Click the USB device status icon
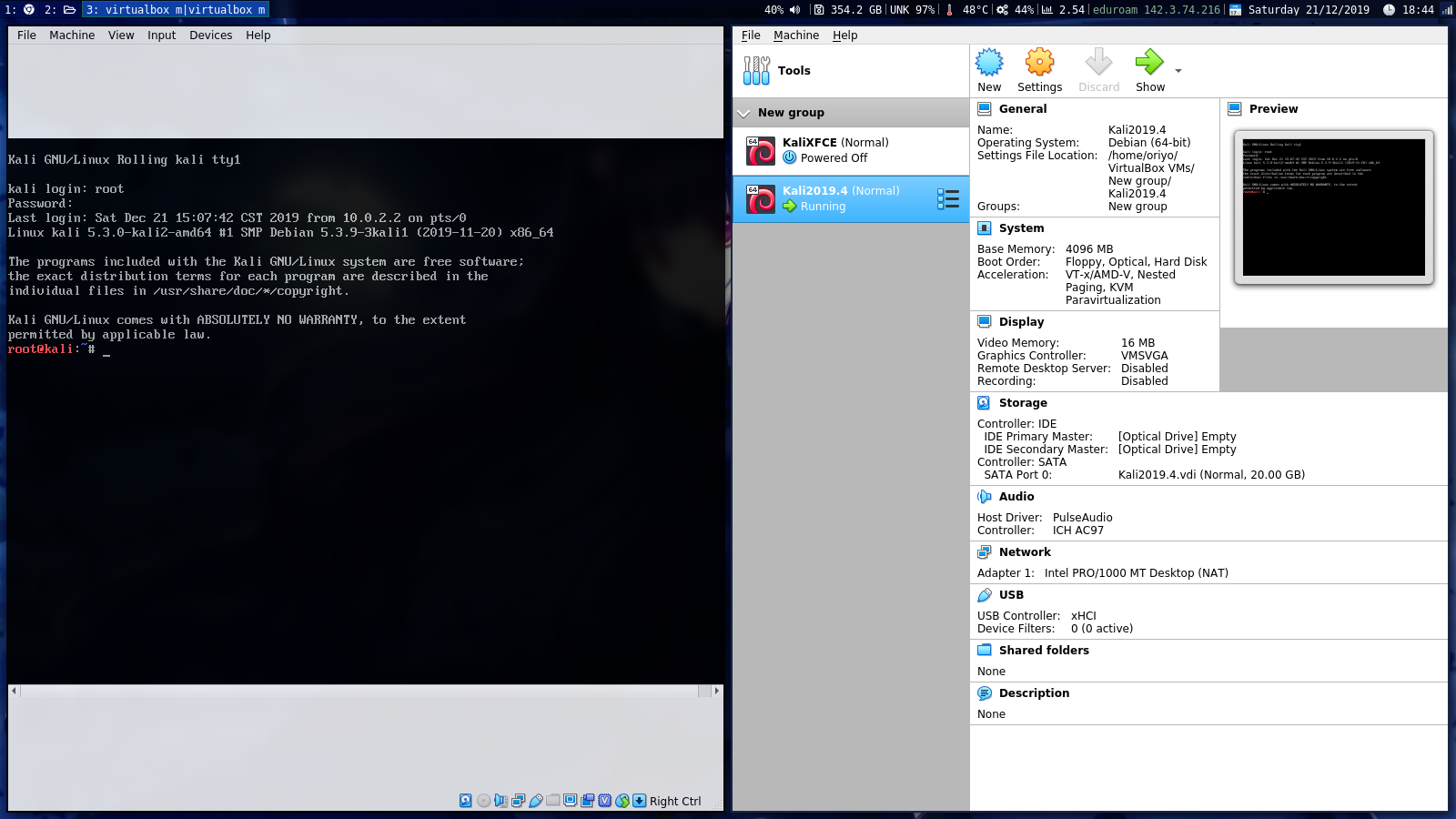The width and height of the screenshot is (1456, 819). tap(536, 801)
